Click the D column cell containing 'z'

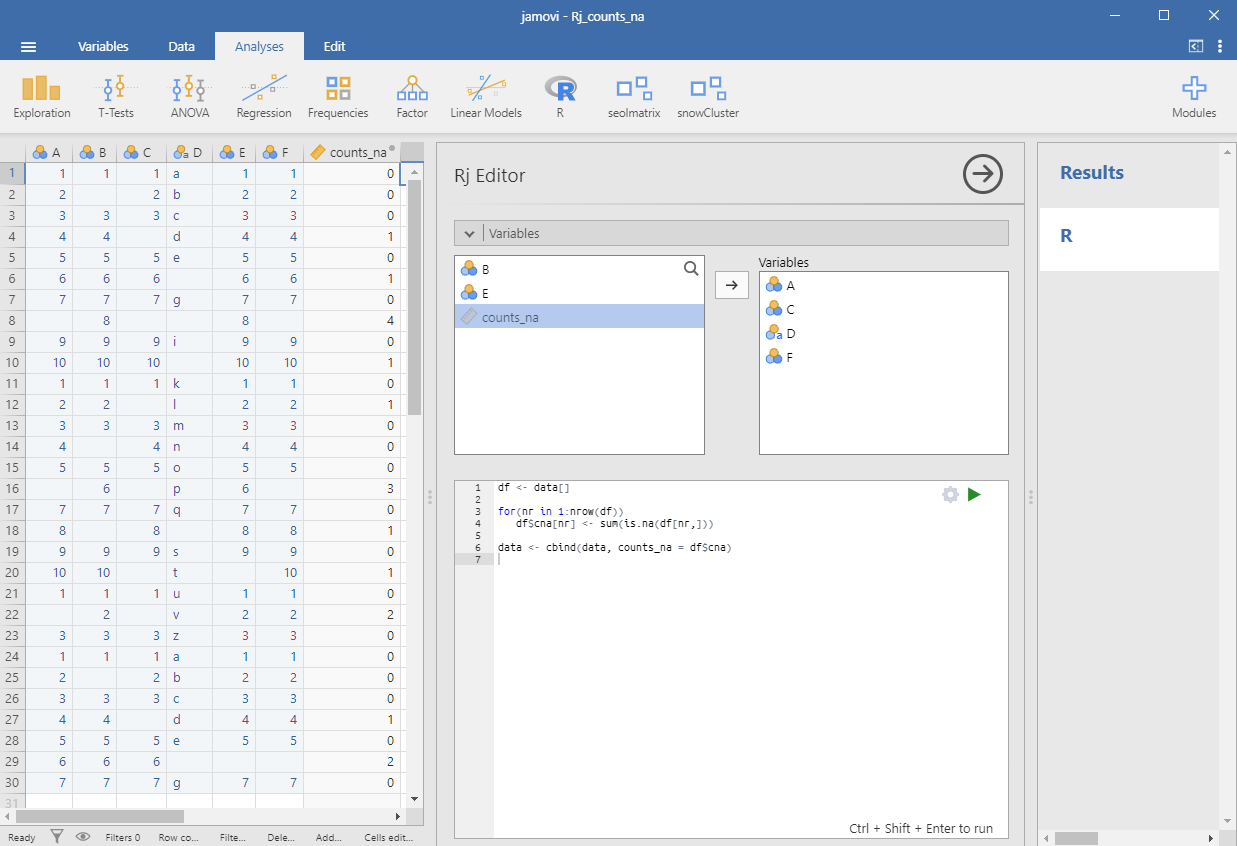pyautogui.click(x=189, y=635)
